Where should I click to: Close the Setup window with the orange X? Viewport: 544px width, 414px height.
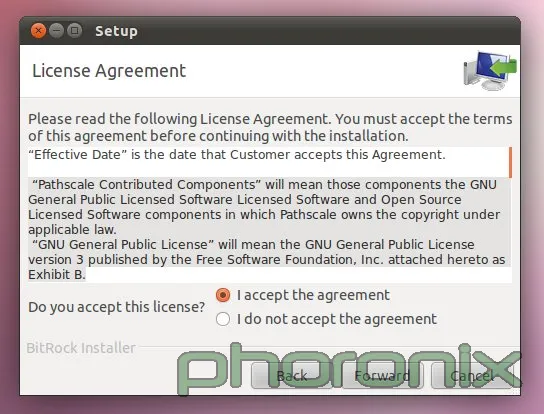(x=38, y=31)
